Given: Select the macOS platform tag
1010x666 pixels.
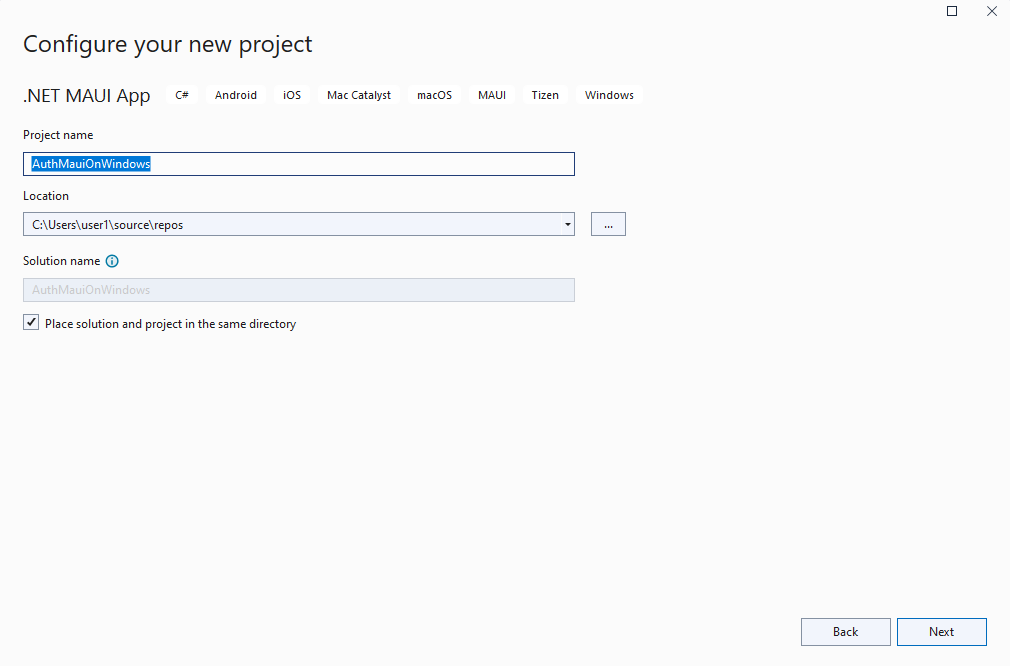Looking at the screenshot, I should (434, 95).
